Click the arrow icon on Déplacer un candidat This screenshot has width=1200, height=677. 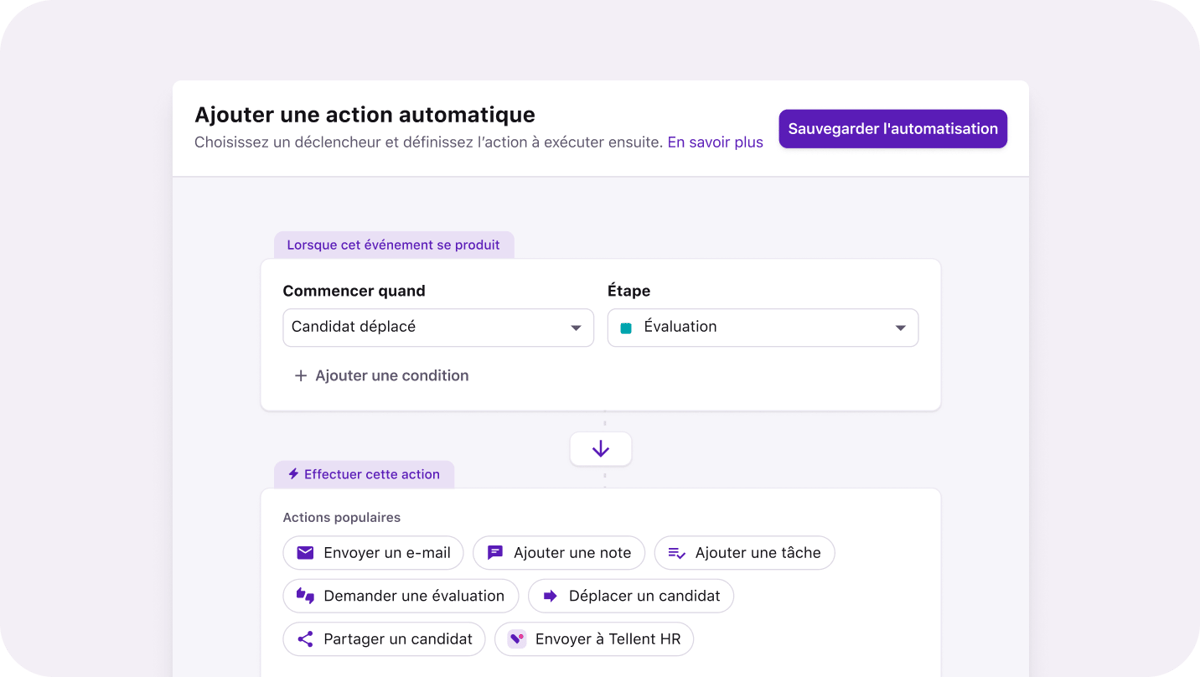pos(549,595)
